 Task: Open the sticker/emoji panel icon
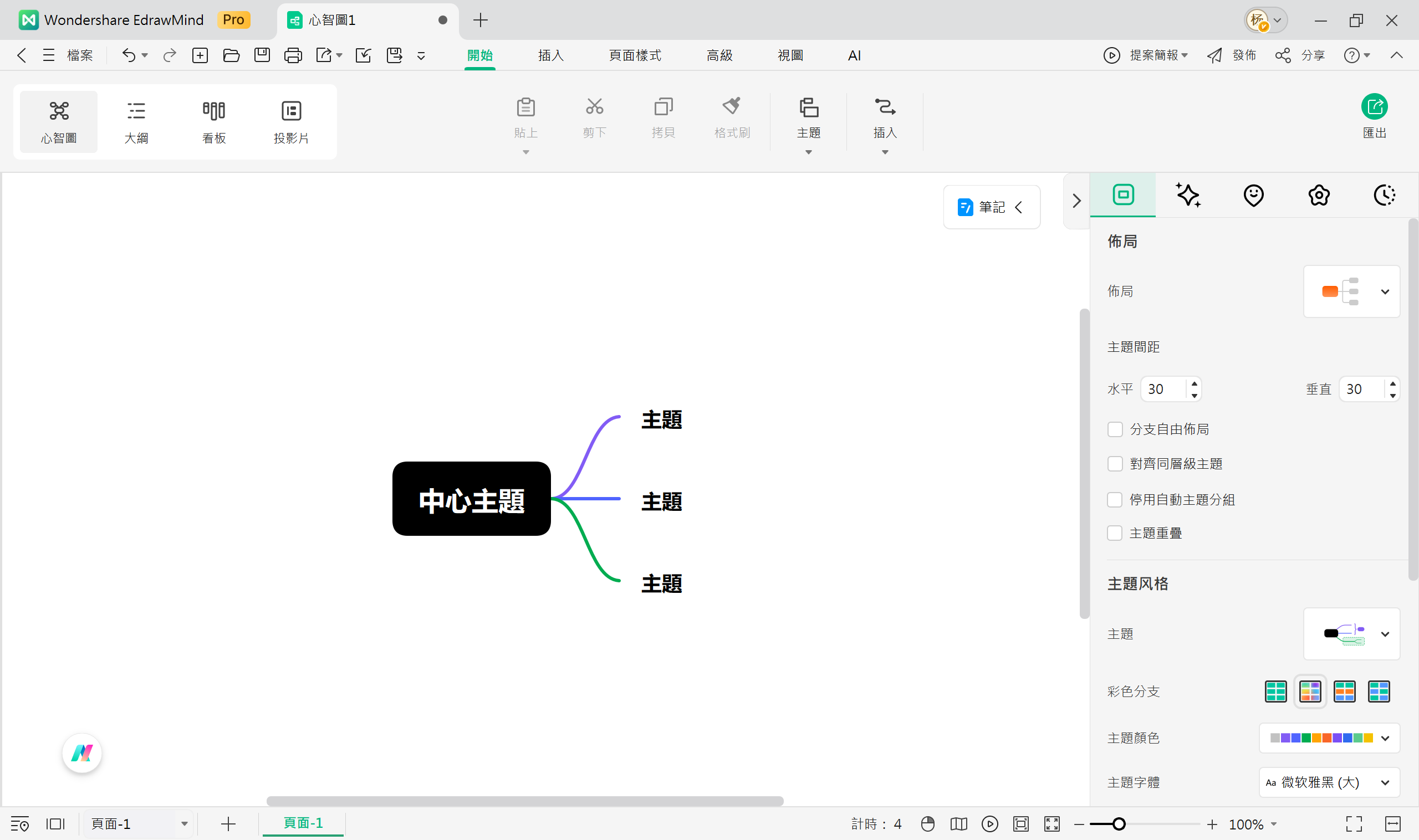click(x=1253, y=194)
